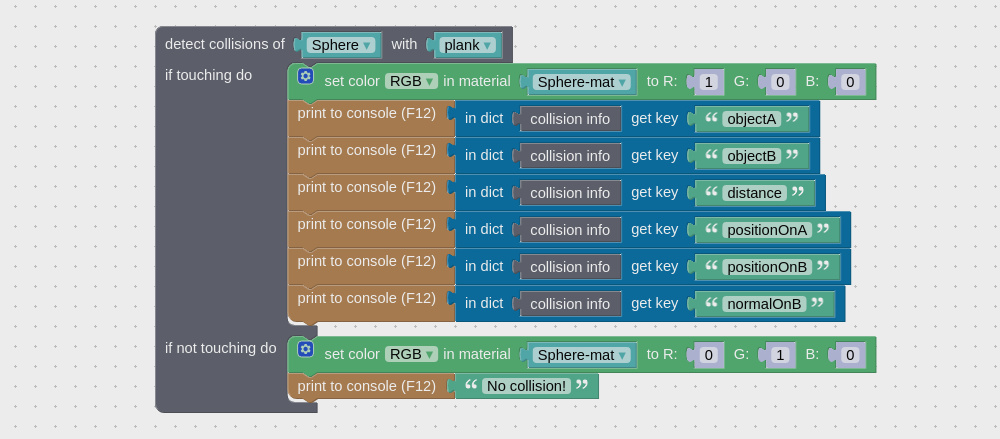The height and width of the screenshot is (439, 1000).
Task: Click 'get key' text in objectB row
Action: (x=654, y=156)
